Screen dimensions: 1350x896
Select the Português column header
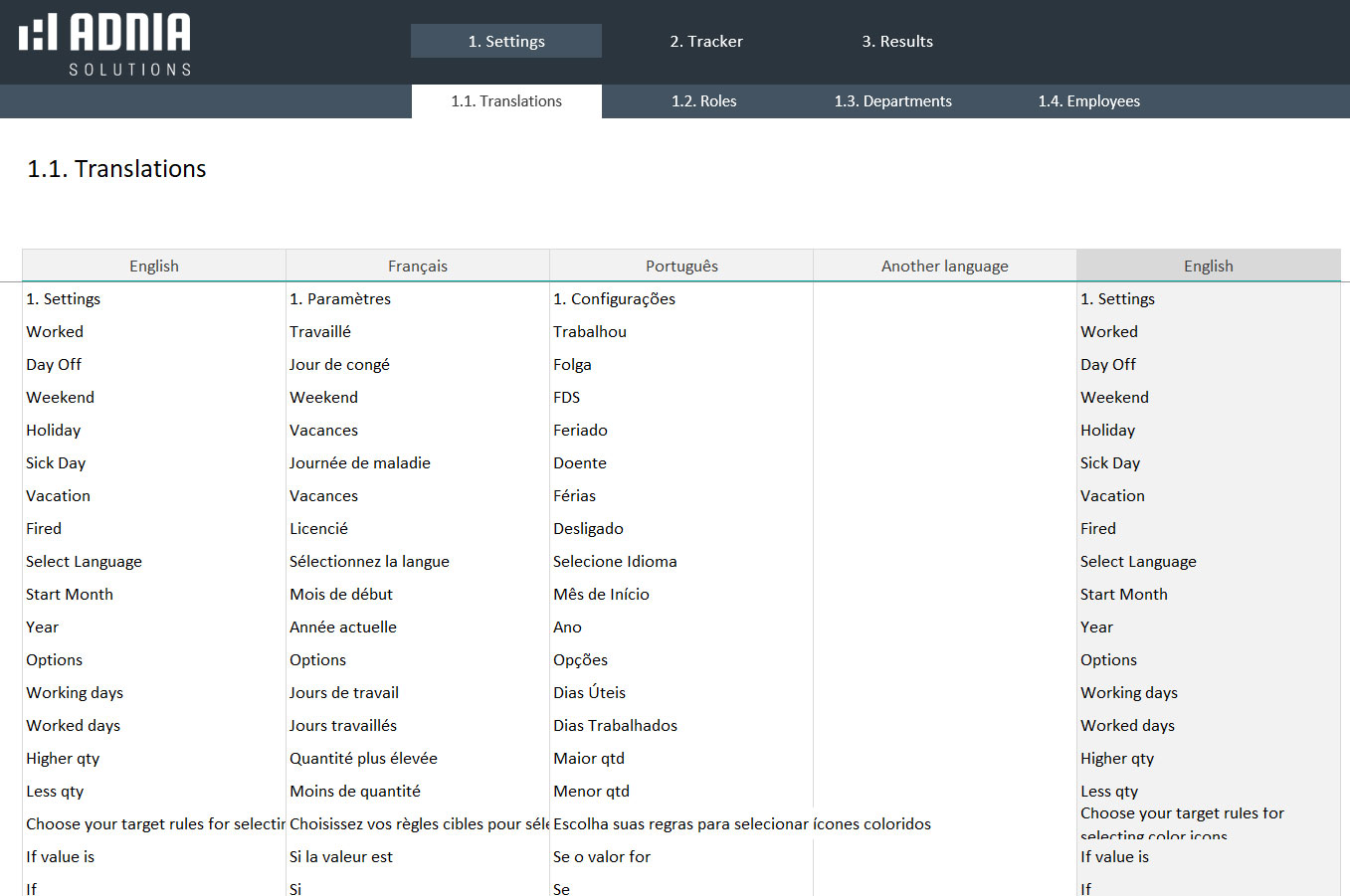[680, 266]
